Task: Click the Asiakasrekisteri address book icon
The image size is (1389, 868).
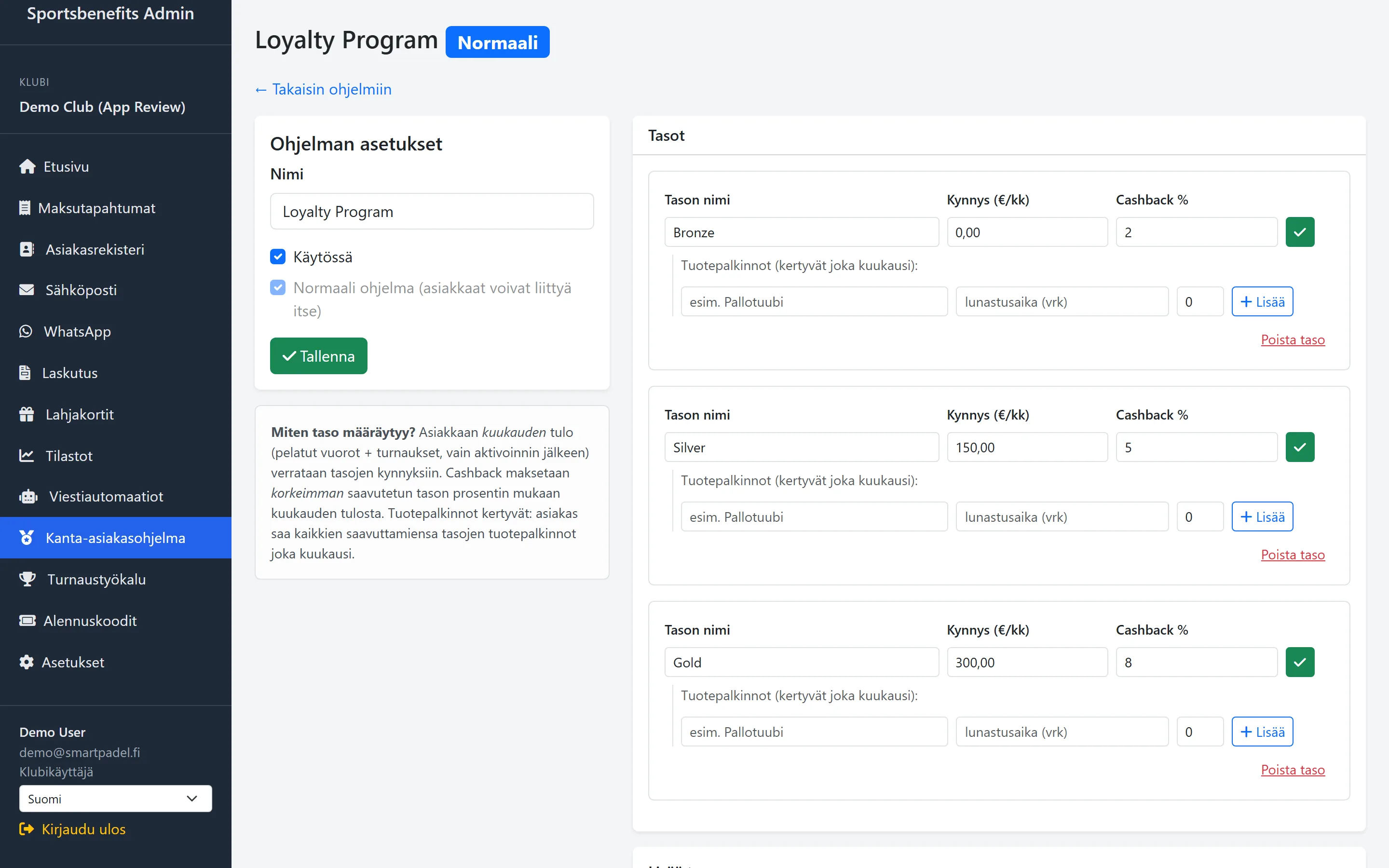Action: click(x=27, y=249)
